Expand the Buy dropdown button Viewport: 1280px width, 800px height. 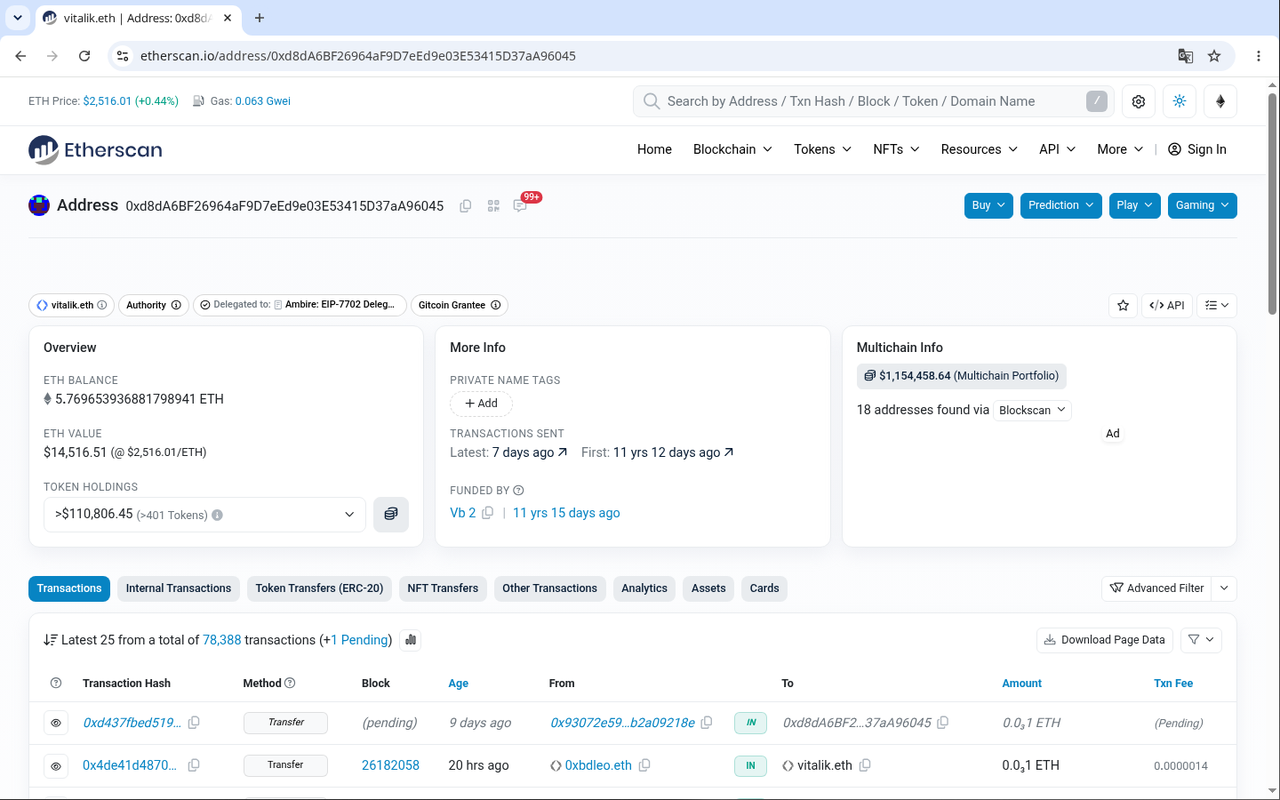tap(989, 205)
